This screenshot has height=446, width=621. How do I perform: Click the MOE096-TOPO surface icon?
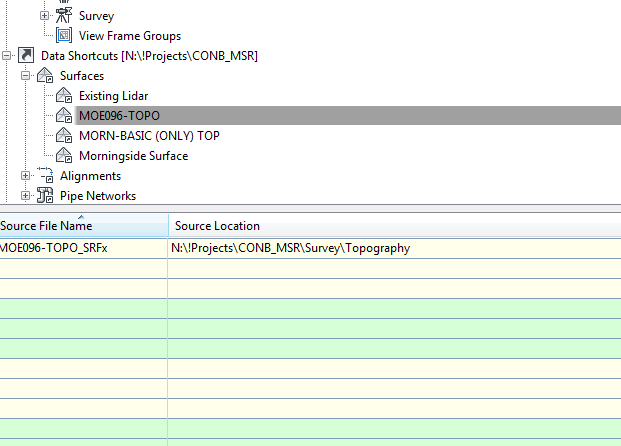click(64, 115)
